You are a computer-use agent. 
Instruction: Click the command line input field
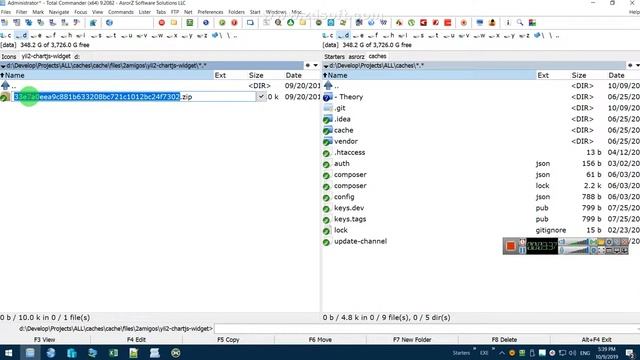pyautogui.click(x=427, y=329)
